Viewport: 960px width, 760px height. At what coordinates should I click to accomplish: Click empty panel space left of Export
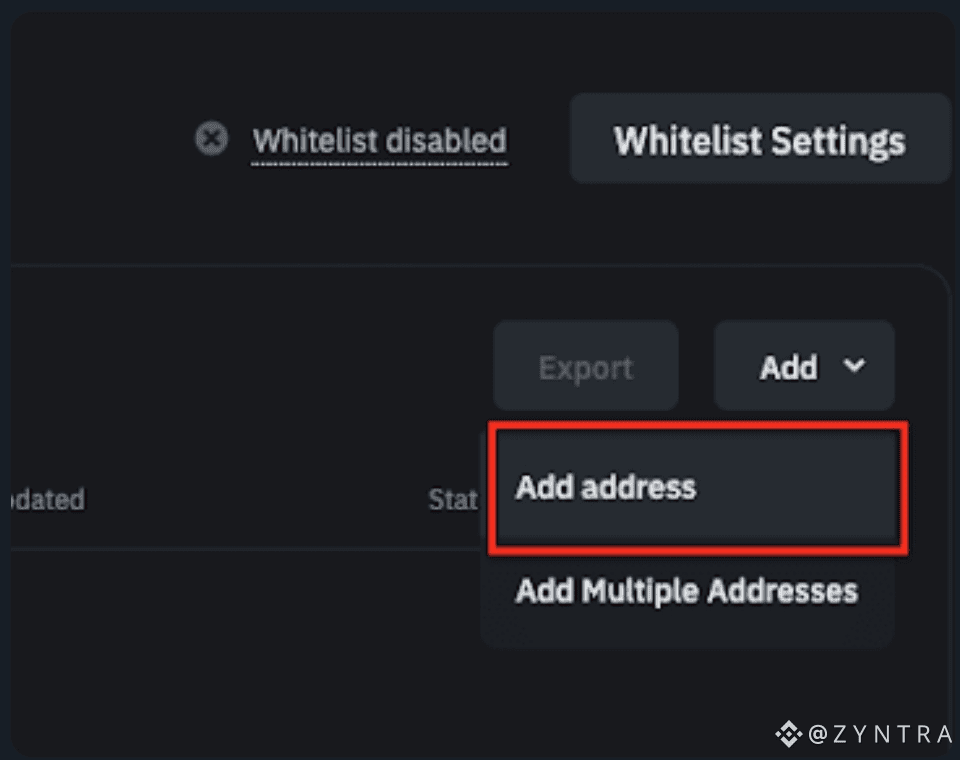point(250,366)
